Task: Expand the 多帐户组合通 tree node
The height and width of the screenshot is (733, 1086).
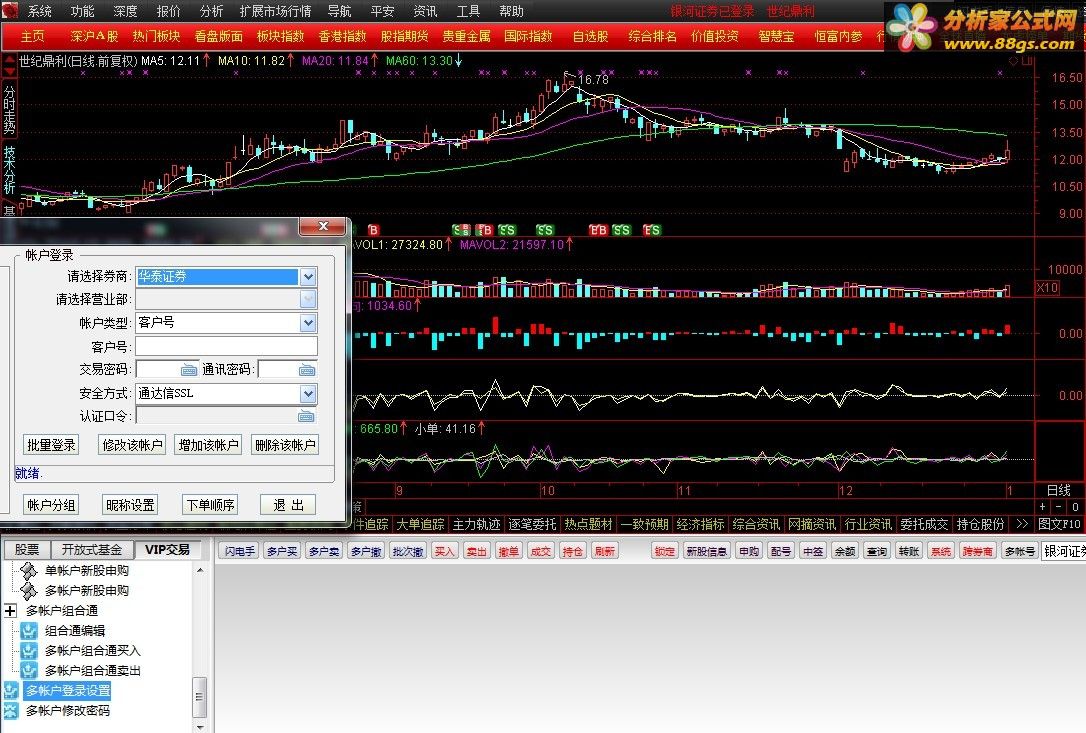Action: pyautogui.click(x=10, y=611)
